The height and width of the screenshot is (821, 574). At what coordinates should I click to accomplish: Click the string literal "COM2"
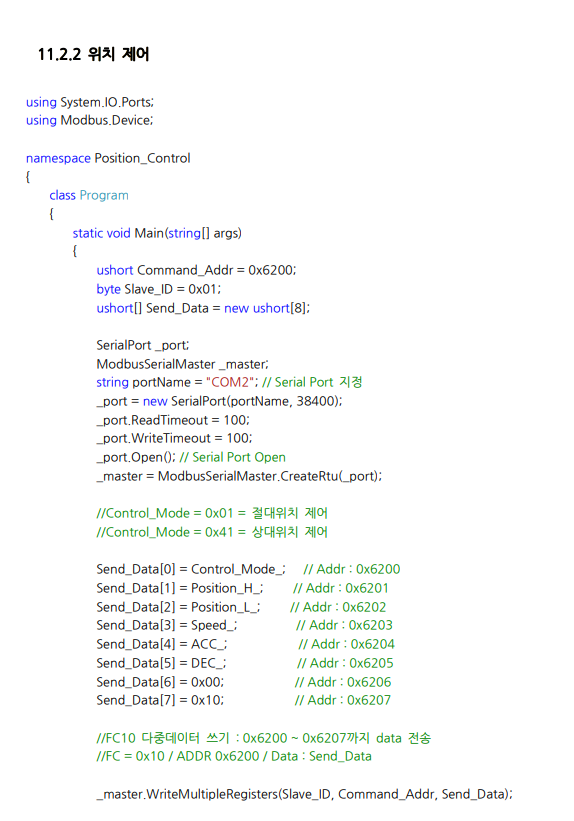coord(229,382)
